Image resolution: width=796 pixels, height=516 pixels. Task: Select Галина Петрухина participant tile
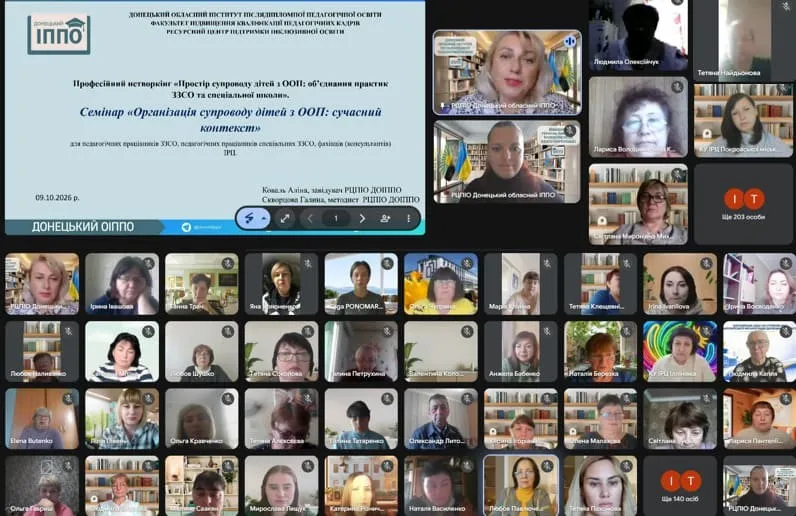coord(361,351)
